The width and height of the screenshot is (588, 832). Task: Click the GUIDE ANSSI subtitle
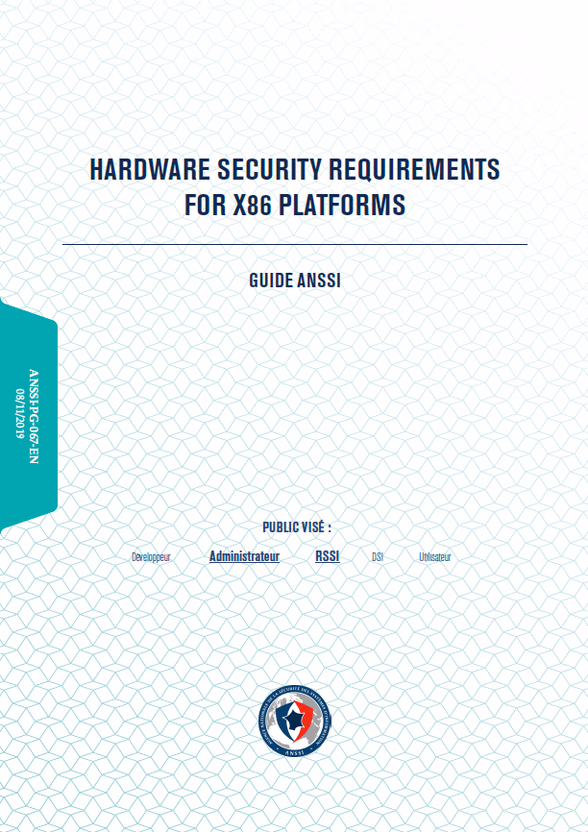click(295, 280)
